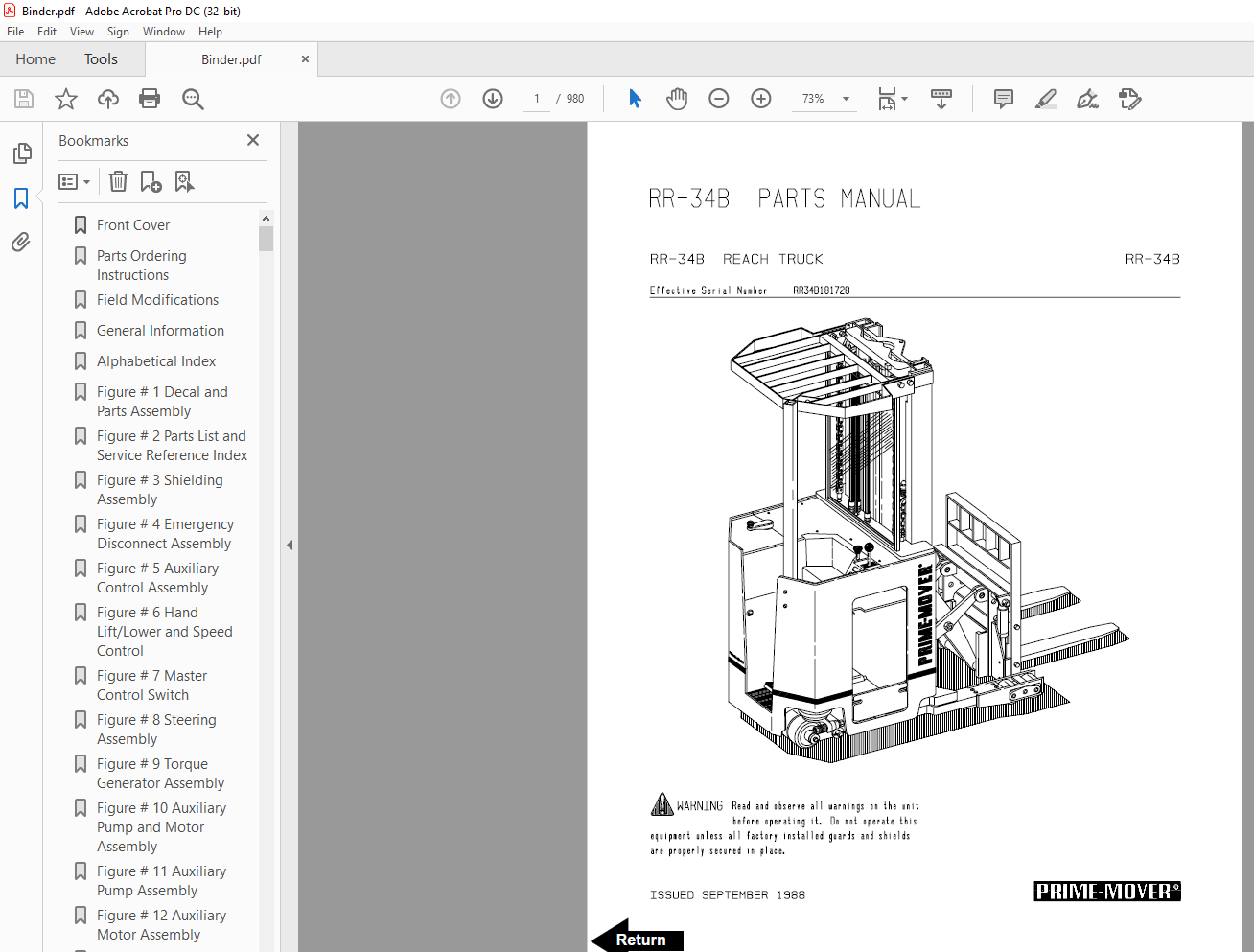This screenshot has width=1254, height=952.
Task: Open bookmark options list dropdown
Action: [75, 181]
